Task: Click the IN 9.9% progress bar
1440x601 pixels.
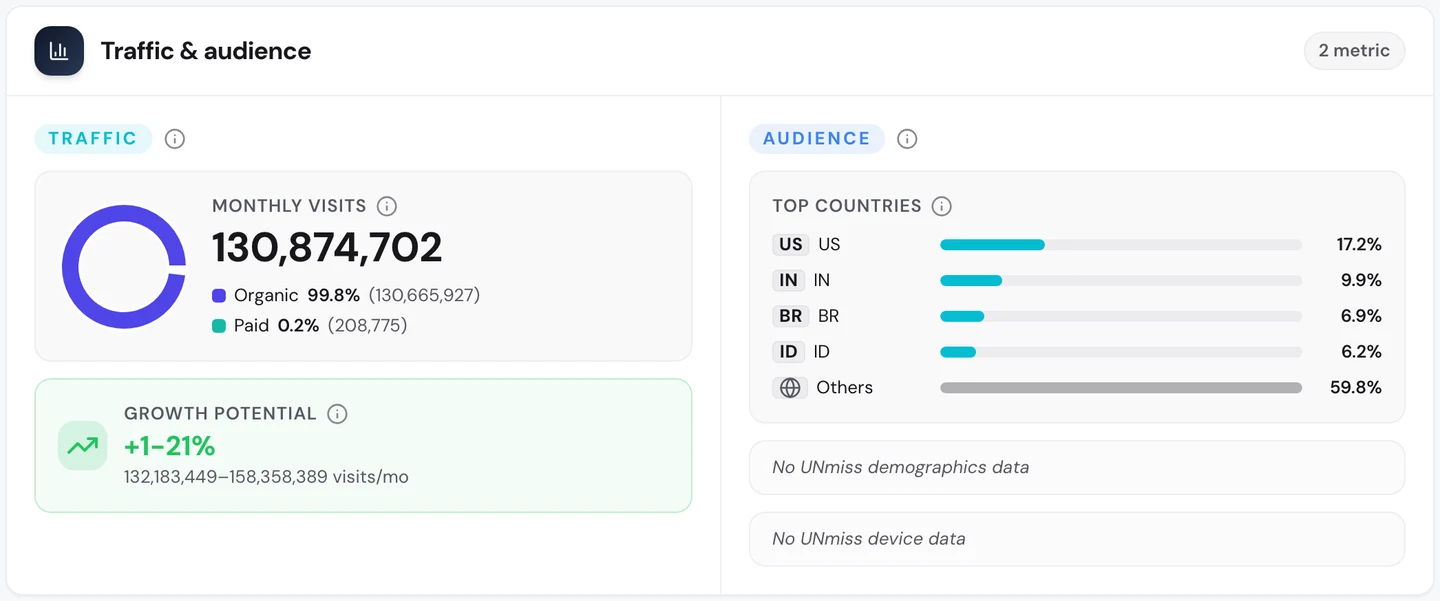Action: (x=1121, y=280)
